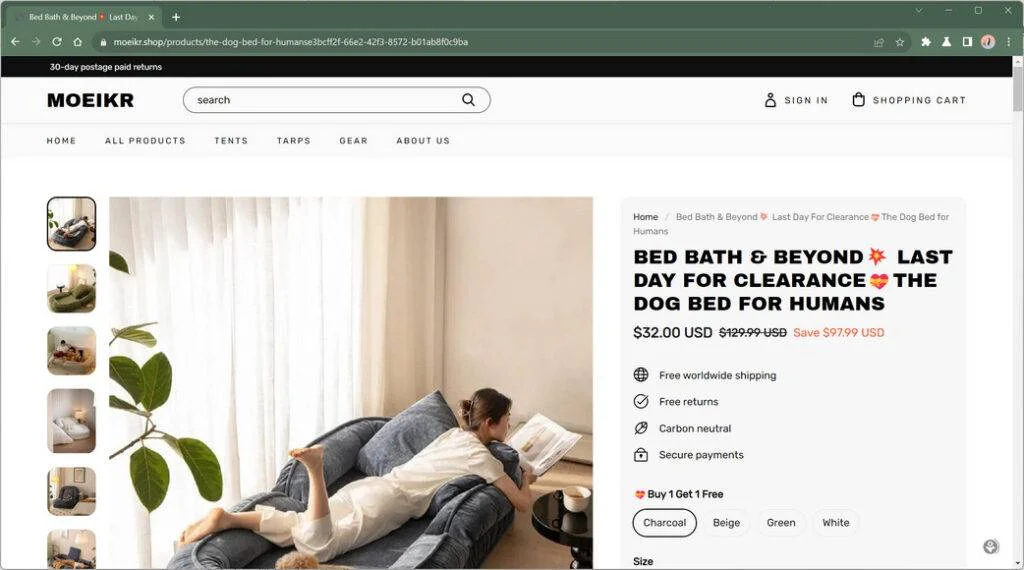The height and width of the screenshot is (570, 1024).
Task: Share this page from address bar
Action: pos(879,42)
